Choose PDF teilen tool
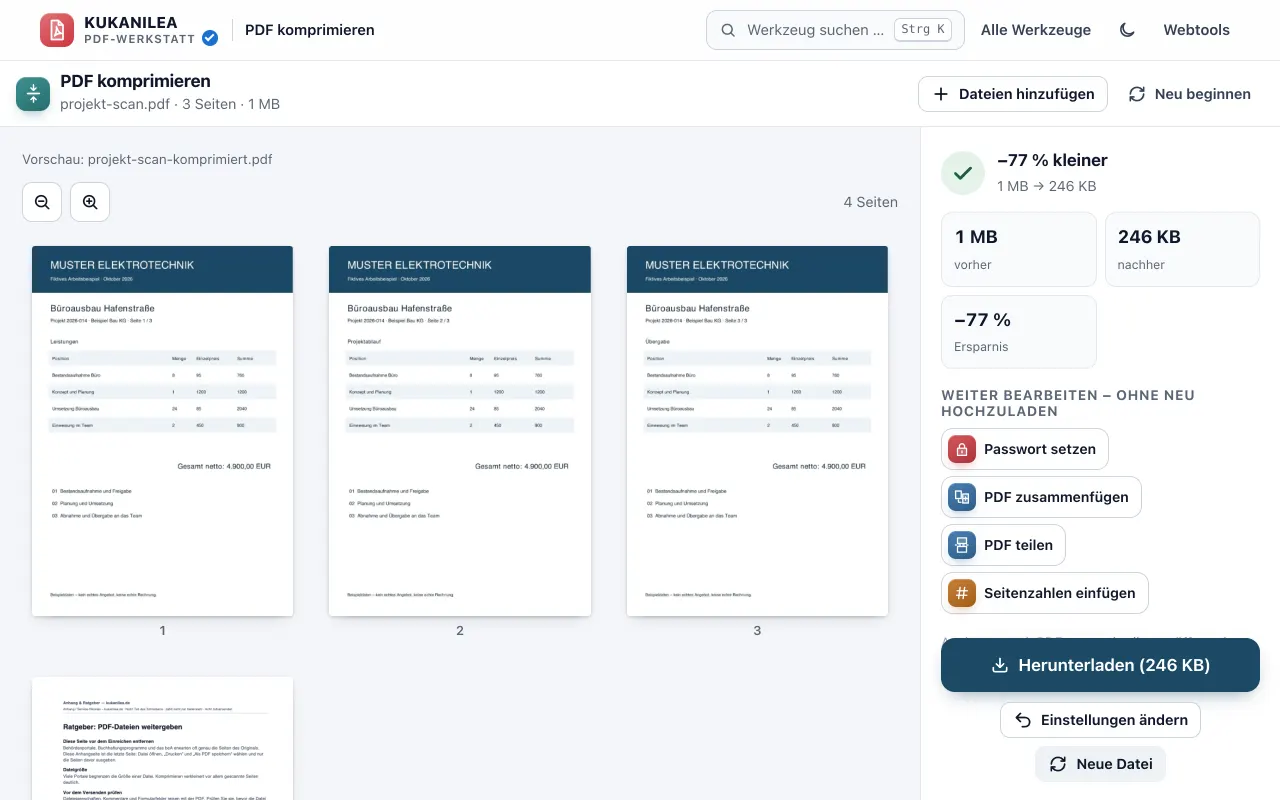1280x800 pixels. click(x=1003, y=545)
